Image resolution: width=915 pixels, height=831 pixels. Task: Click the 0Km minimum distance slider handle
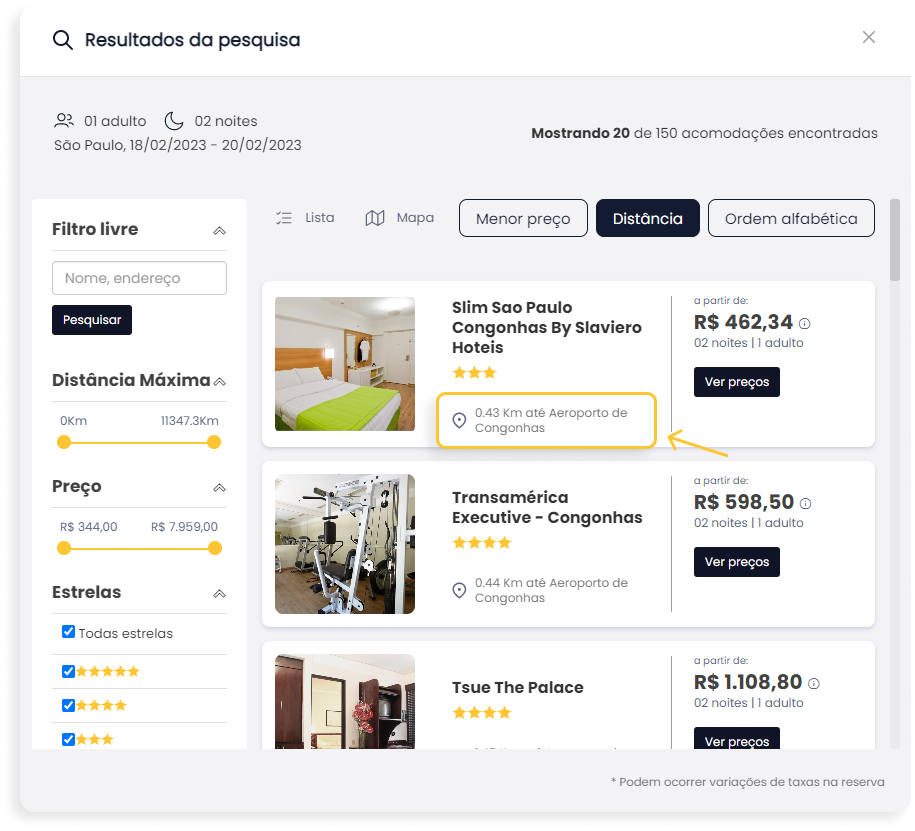coord(64,442)
